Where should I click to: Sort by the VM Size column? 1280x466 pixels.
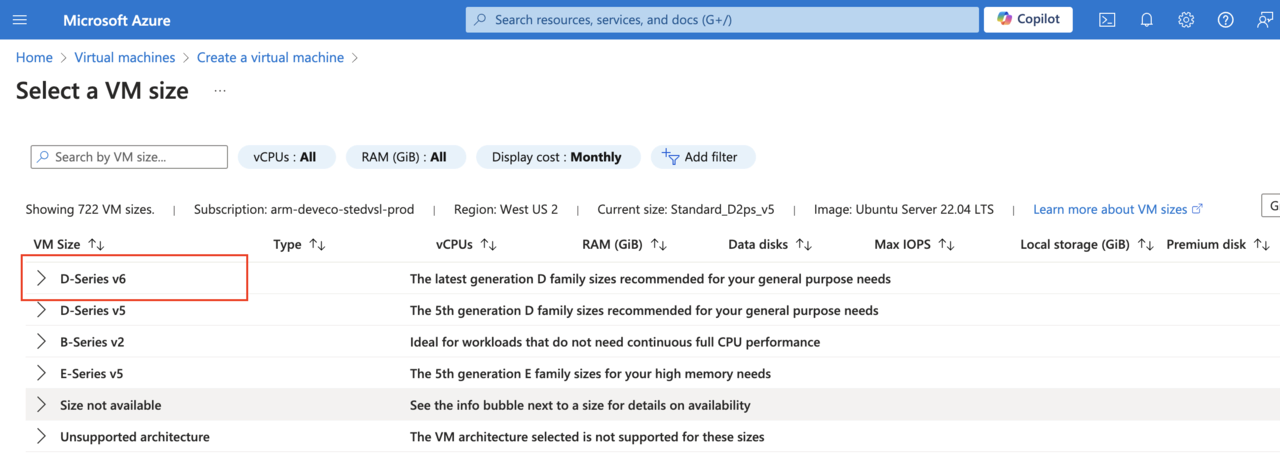coord(69,244)
